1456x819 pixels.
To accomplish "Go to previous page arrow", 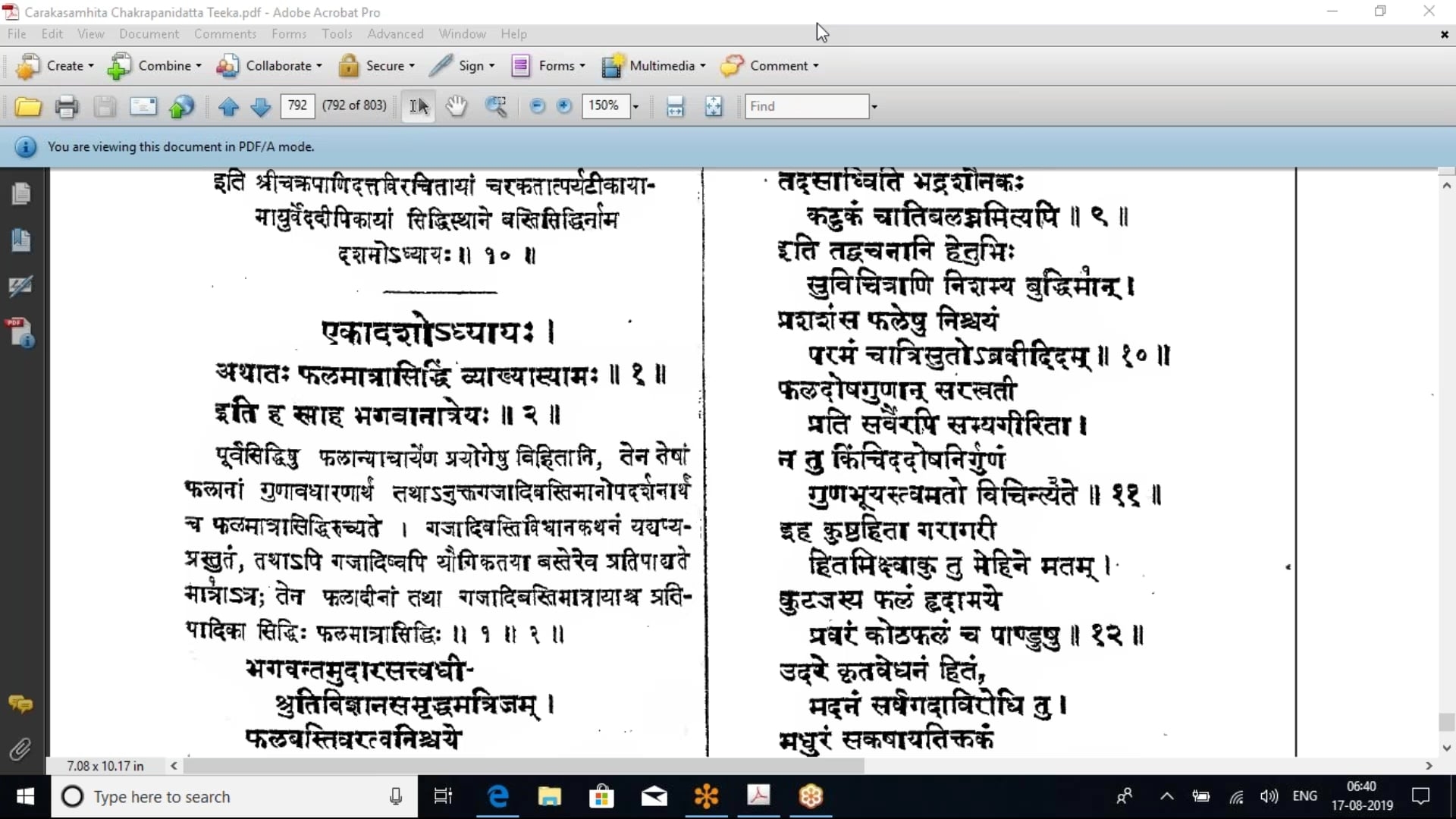I will point(228,107).
